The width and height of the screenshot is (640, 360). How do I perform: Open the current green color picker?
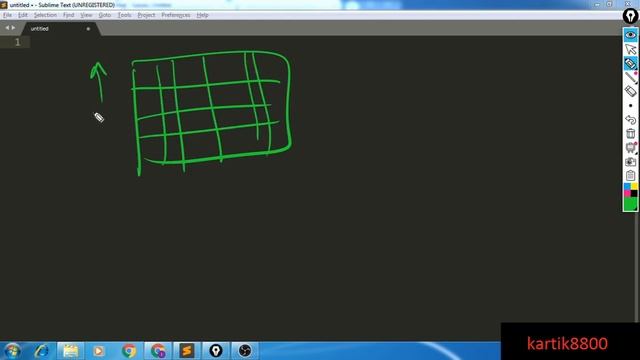631,204
